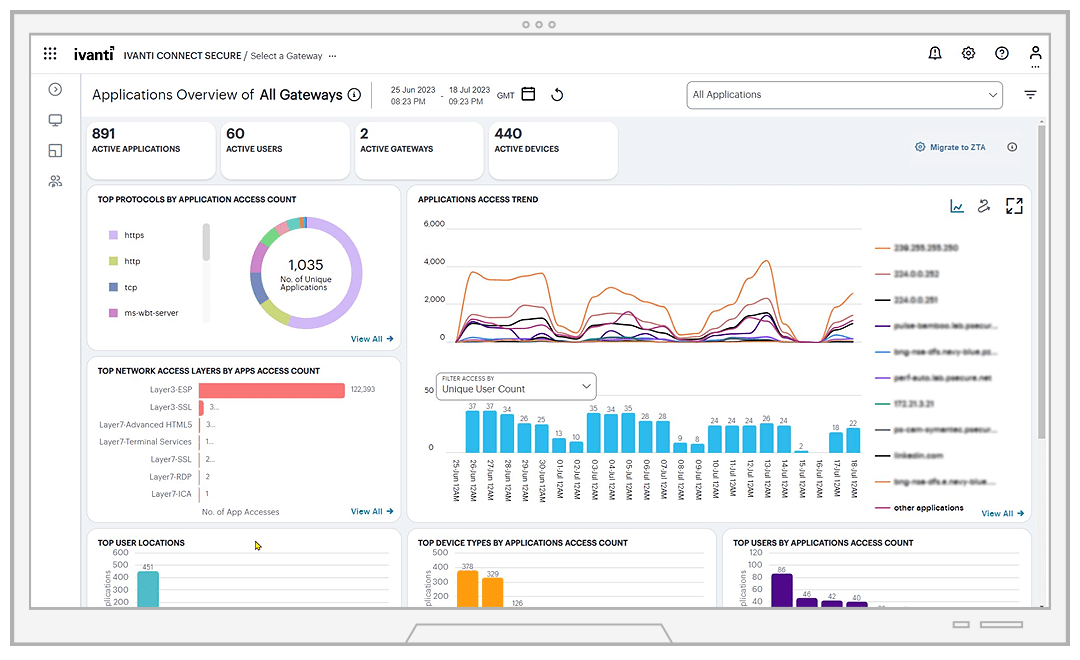Click the Layer7-ICA row label

172,494
